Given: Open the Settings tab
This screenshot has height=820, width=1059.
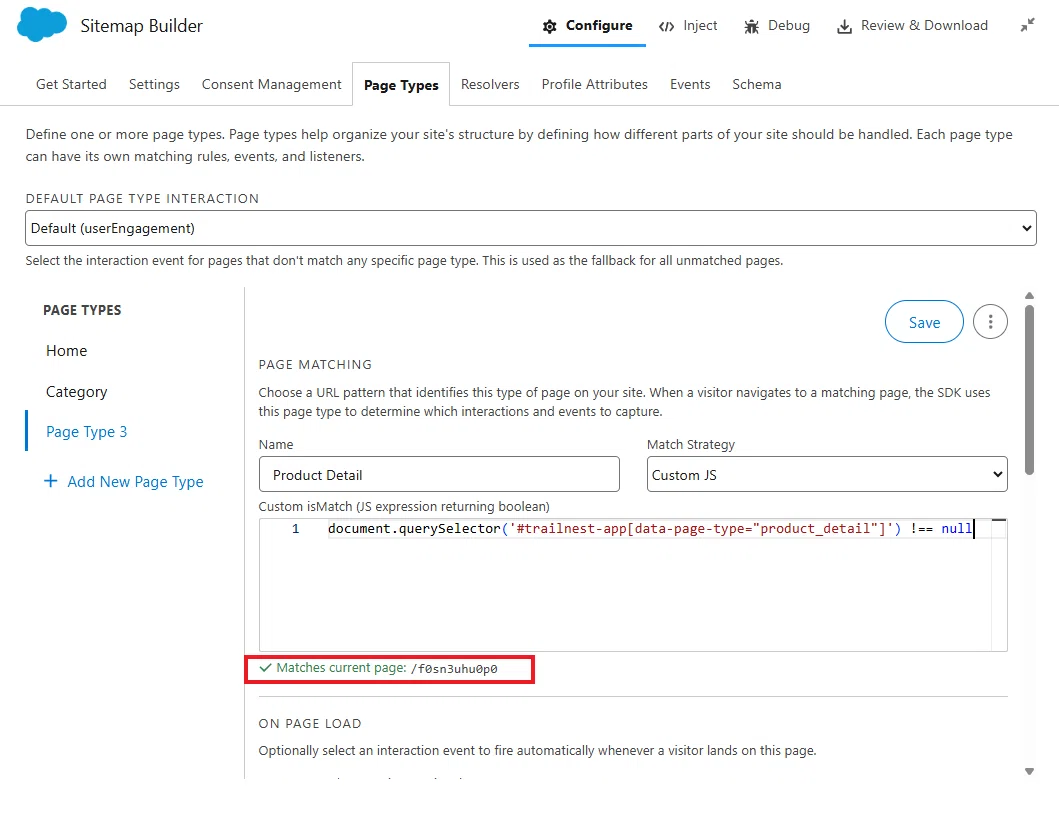Looking at the screenshot, I should pyautogui.click(x=154, y=84).
